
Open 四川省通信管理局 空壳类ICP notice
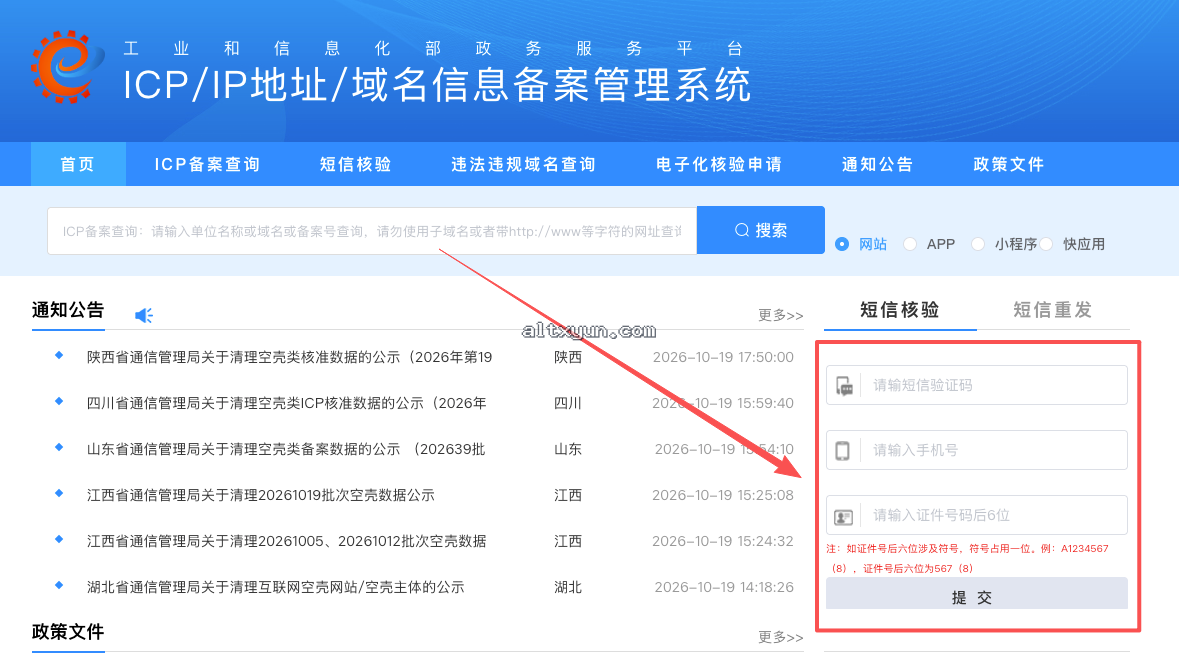[x=286, y=403]
